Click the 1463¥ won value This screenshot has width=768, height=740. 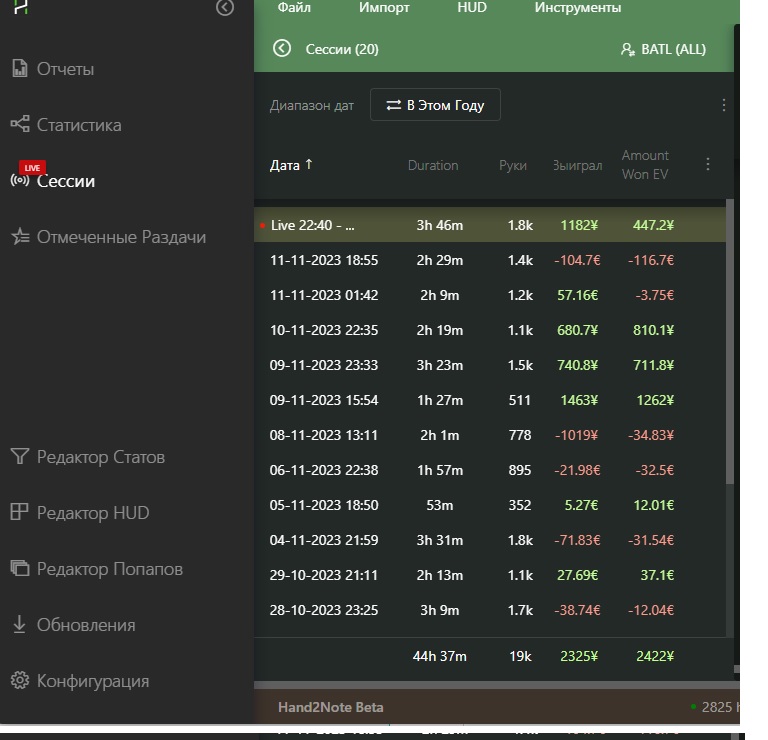click(579, 401)
